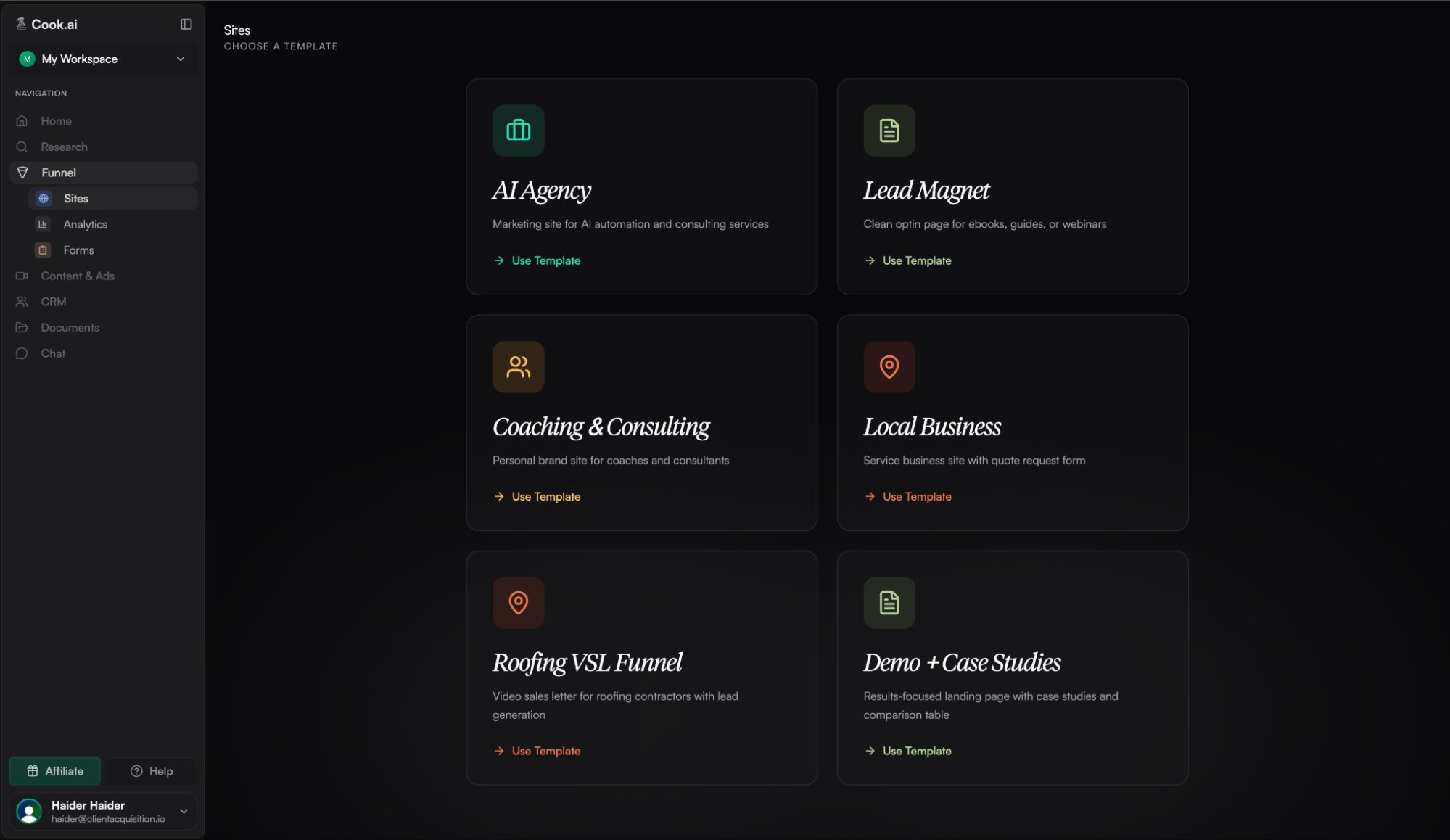Viewport: 1450px width, 840px height.
Task: Go to Home in the navigation
Action: tap(56, 121)
